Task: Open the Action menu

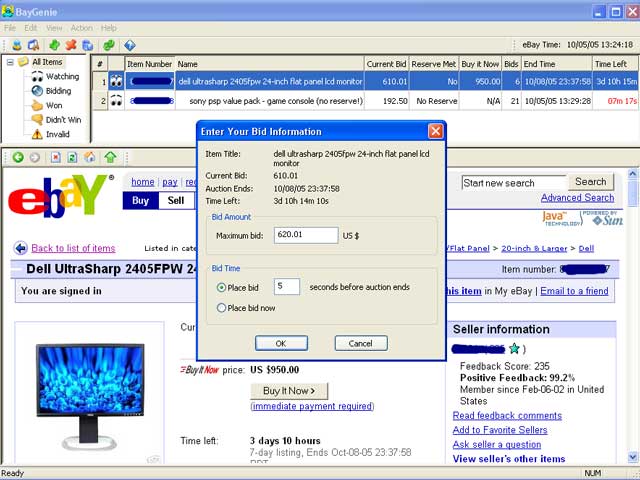Action: [81, 28]
